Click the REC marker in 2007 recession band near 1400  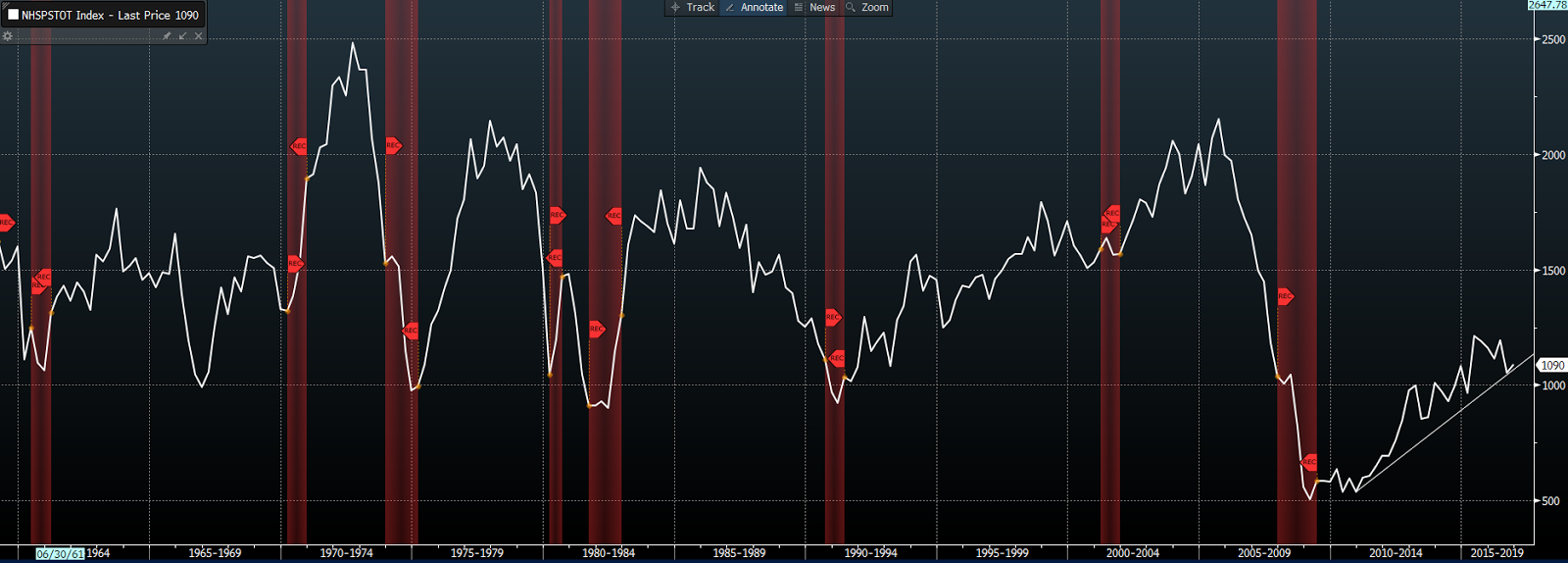pyautogui.click(x=1285, y=296)
